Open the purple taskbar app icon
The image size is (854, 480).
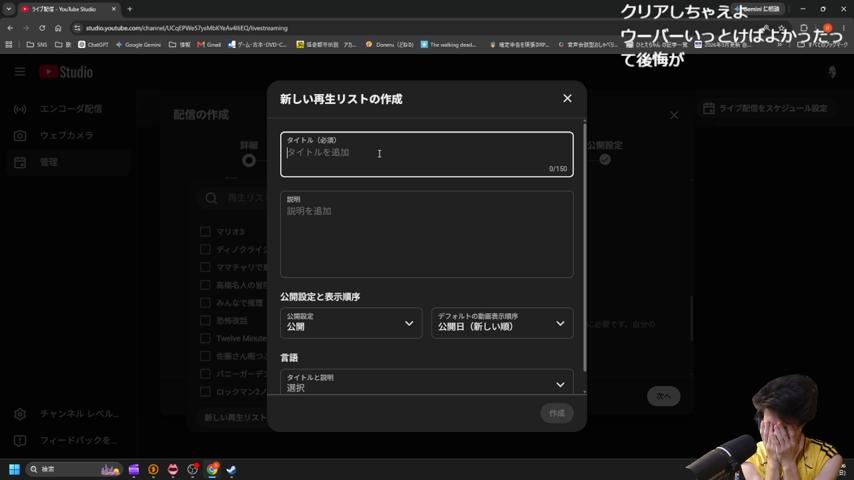click(133, 469)
